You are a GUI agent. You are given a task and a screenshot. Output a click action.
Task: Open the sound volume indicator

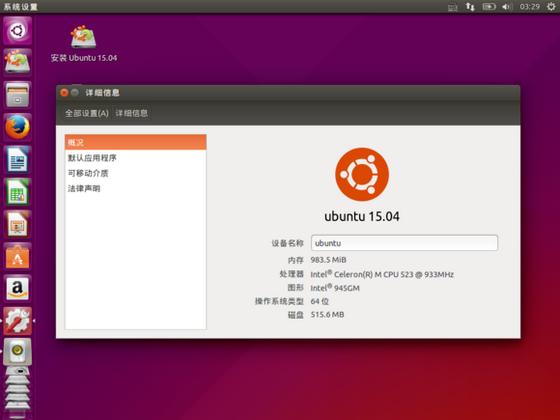click(507, 6)
